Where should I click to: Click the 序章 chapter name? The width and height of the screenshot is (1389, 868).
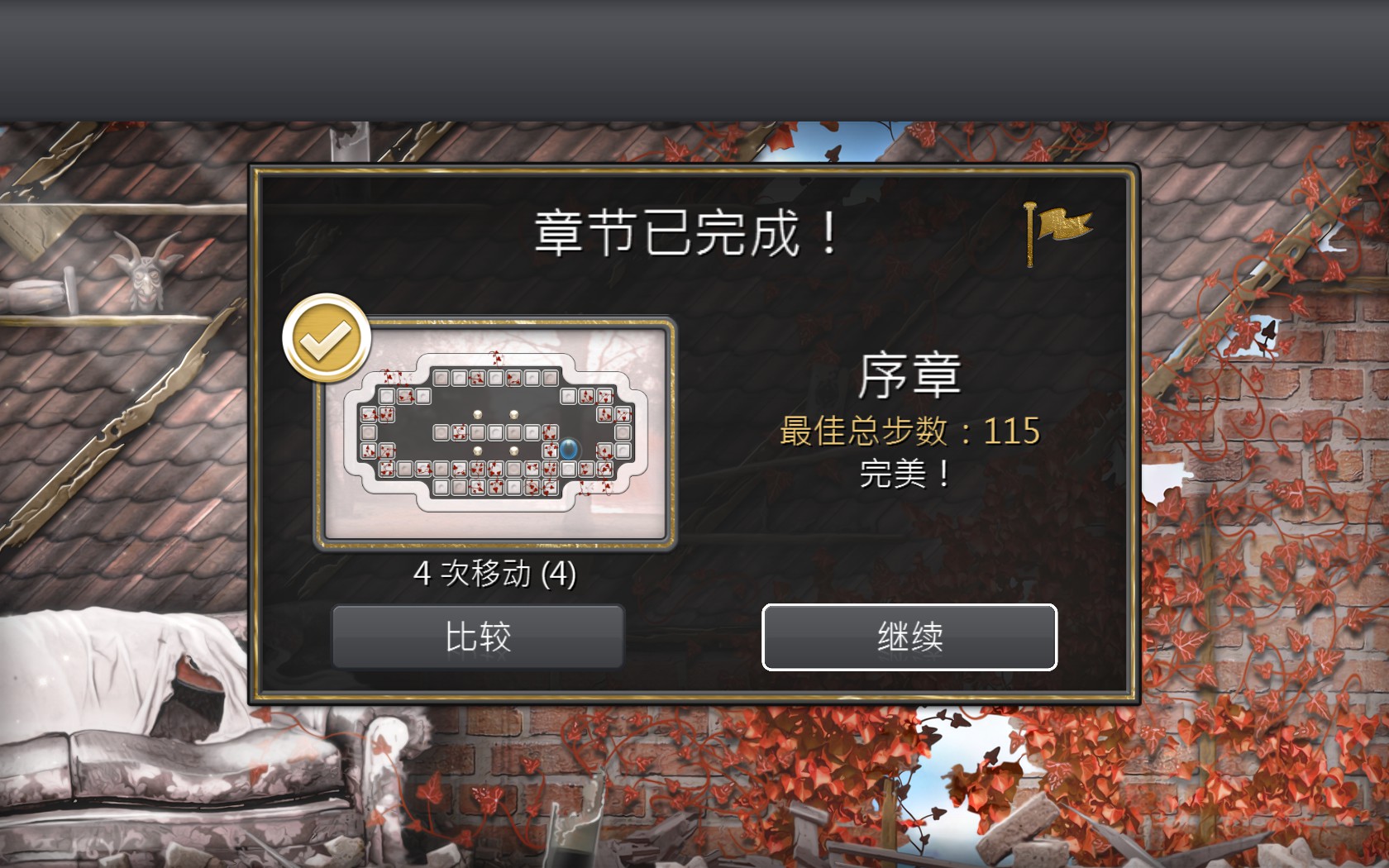coord(909,376)
